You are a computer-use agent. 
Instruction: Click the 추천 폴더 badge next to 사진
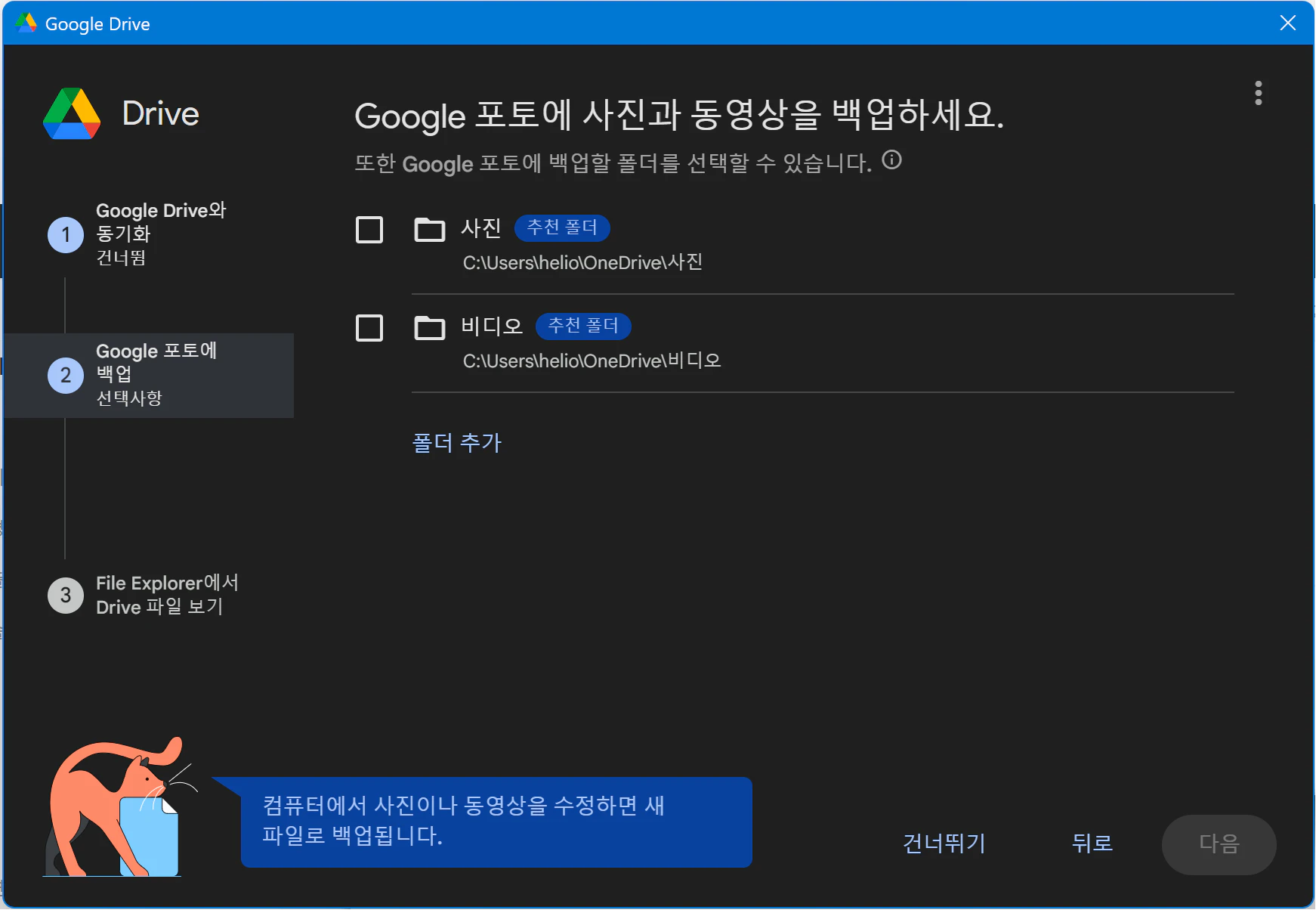[562, 227]
